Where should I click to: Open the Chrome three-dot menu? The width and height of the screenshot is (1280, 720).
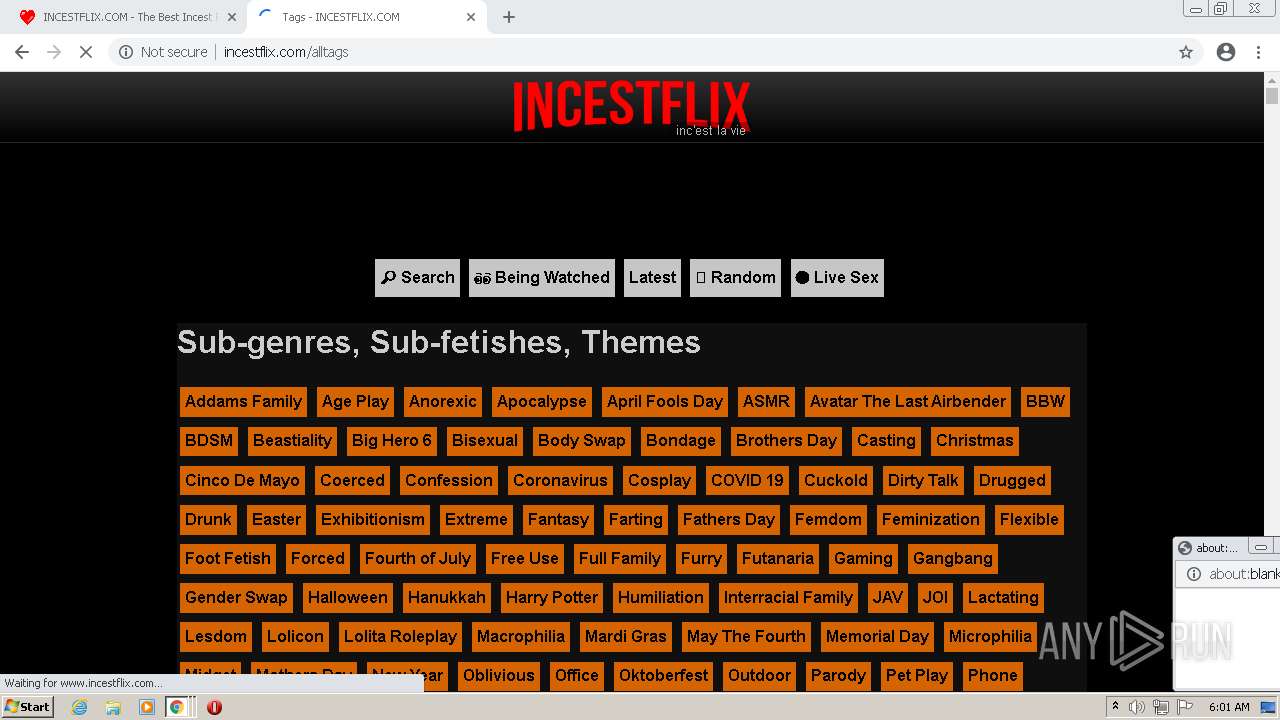(1258, 52)
